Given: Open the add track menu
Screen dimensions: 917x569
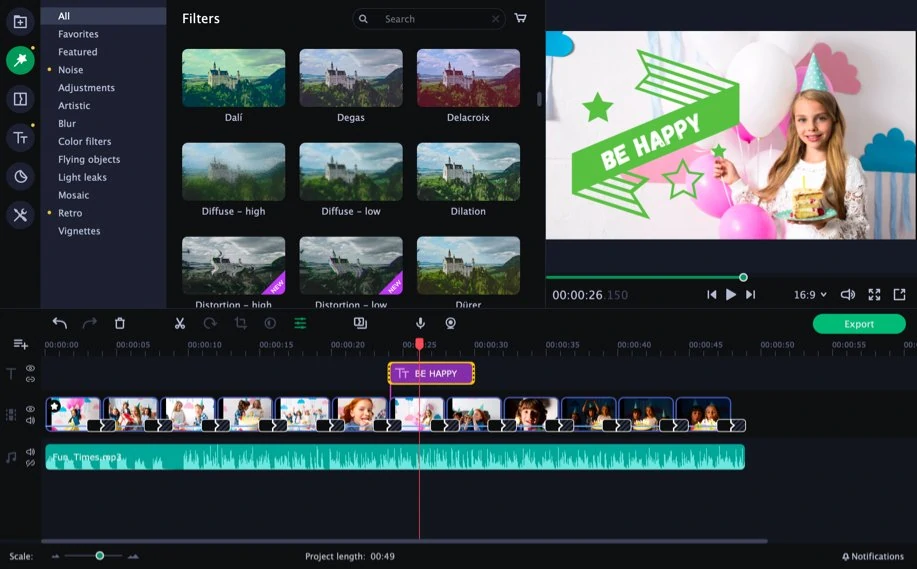Looking at the screenshot, I should coord(20,344).
